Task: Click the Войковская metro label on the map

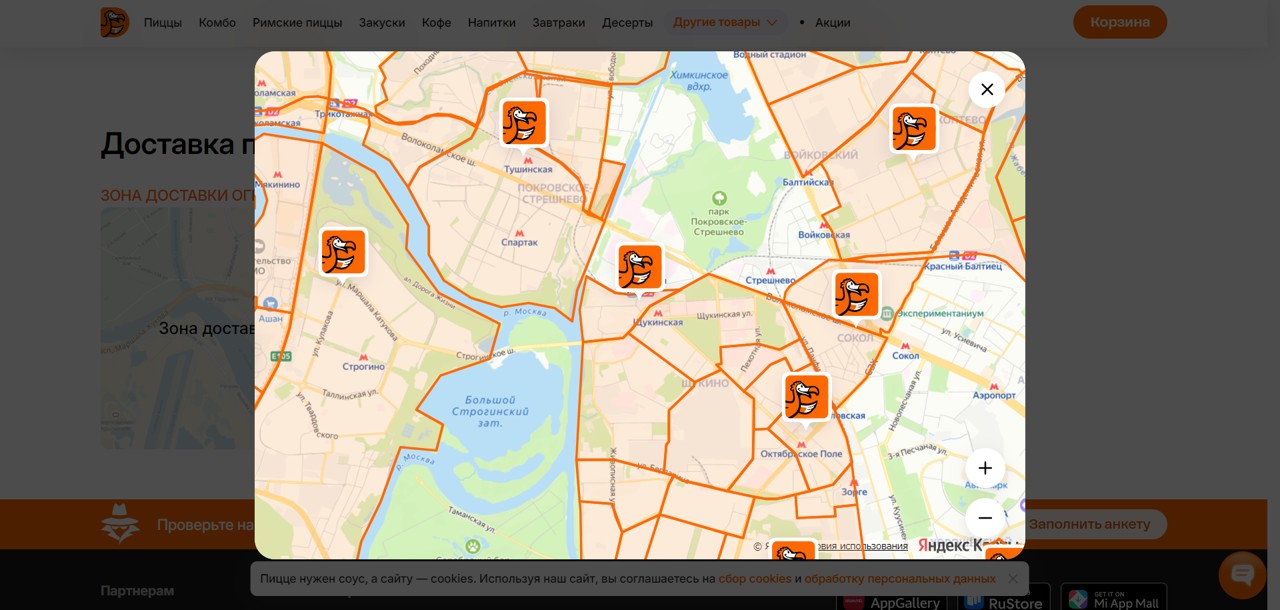Action: (824, 235)
